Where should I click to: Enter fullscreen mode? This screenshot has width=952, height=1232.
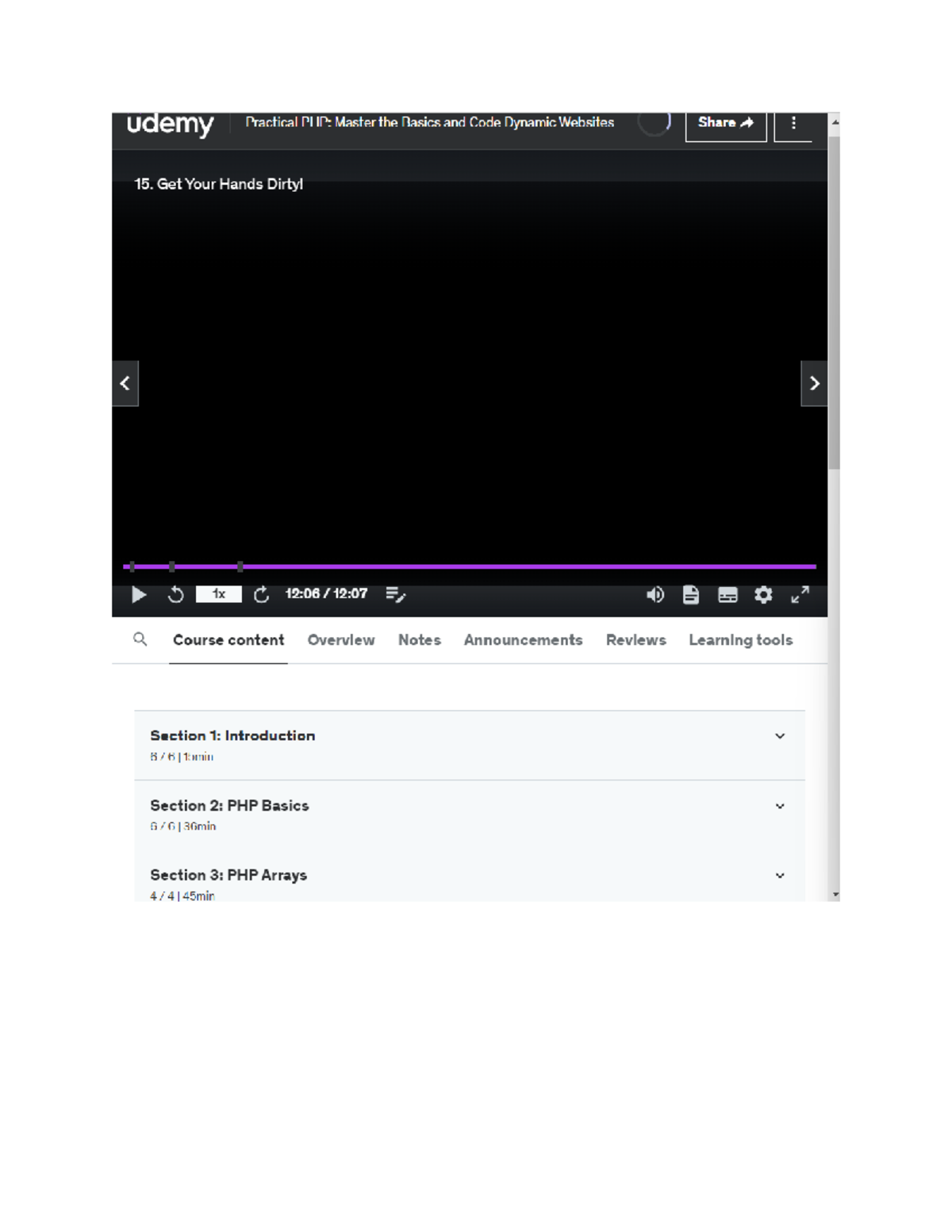(800, 594)
